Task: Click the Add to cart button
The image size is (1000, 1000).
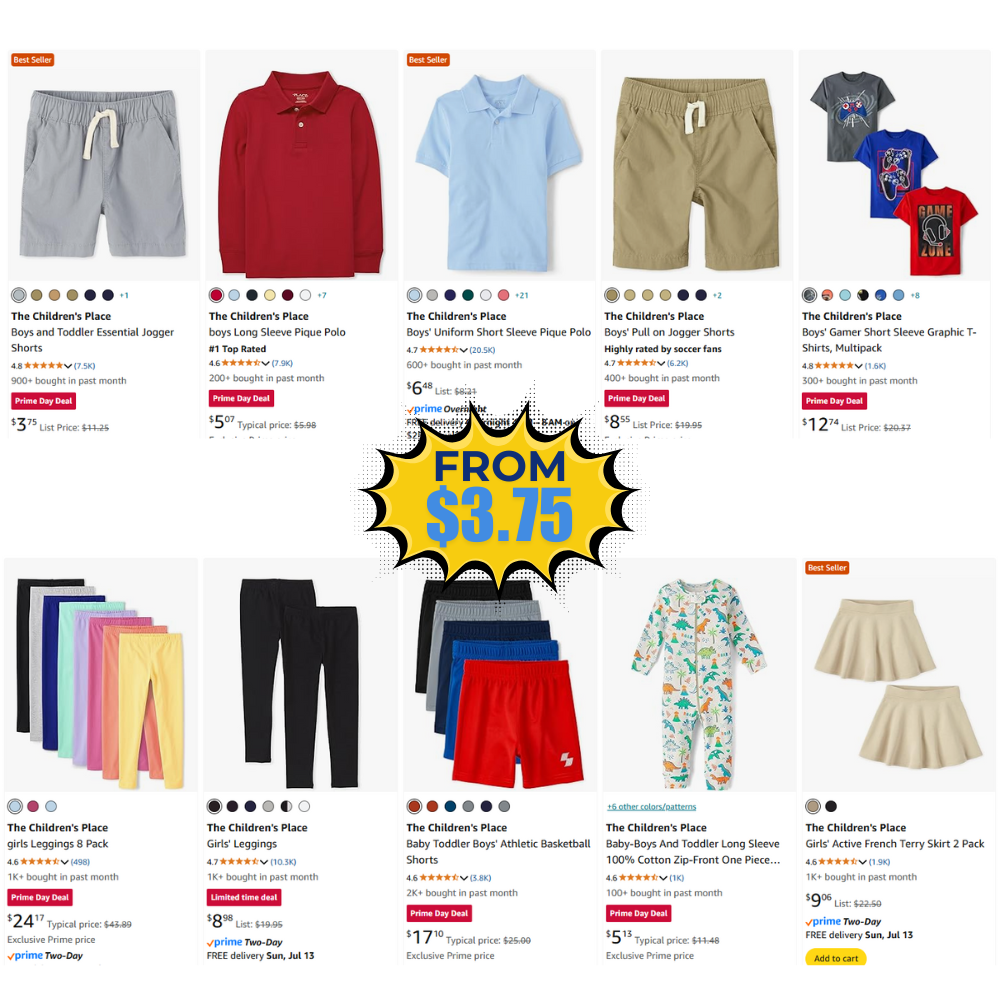Action: tap(836, 958)
